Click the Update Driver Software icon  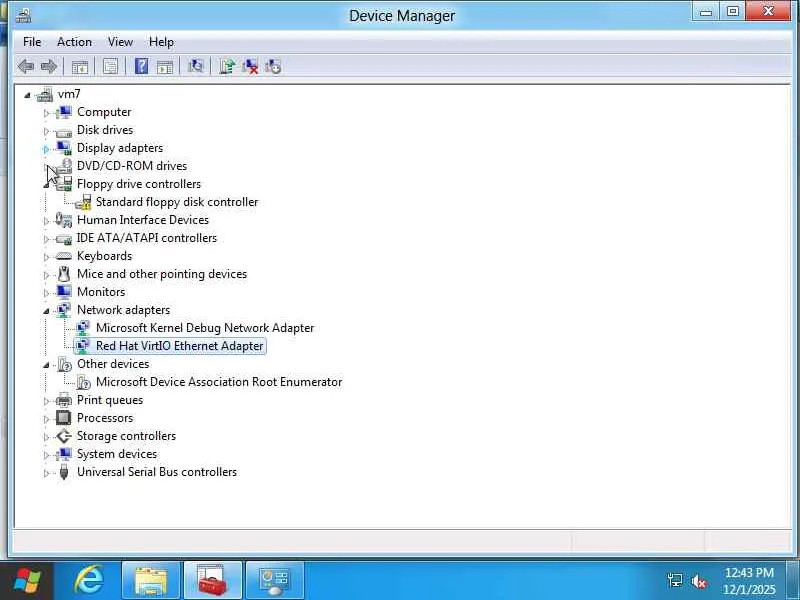coord(227,66)
